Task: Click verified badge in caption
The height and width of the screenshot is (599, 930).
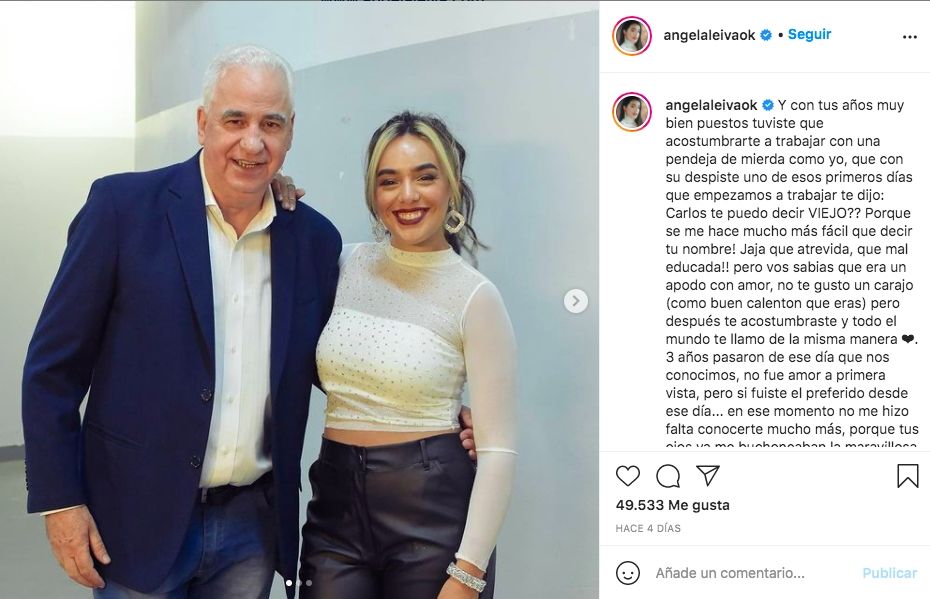Action: (767, 105)
